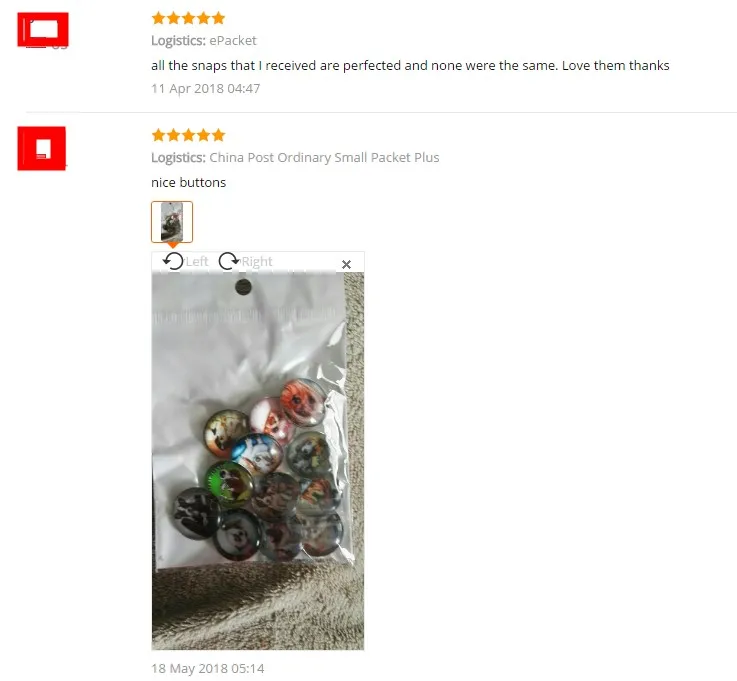Select the ePacket logistics text
737x681 pixels.
(x=233, y=40)
